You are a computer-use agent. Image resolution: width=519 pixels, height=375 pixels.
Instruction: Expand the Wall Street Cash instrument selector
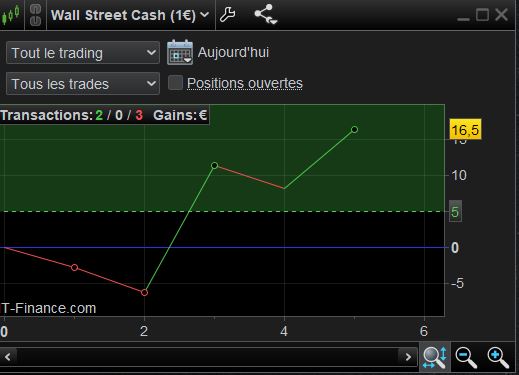(x=130, y=15)
